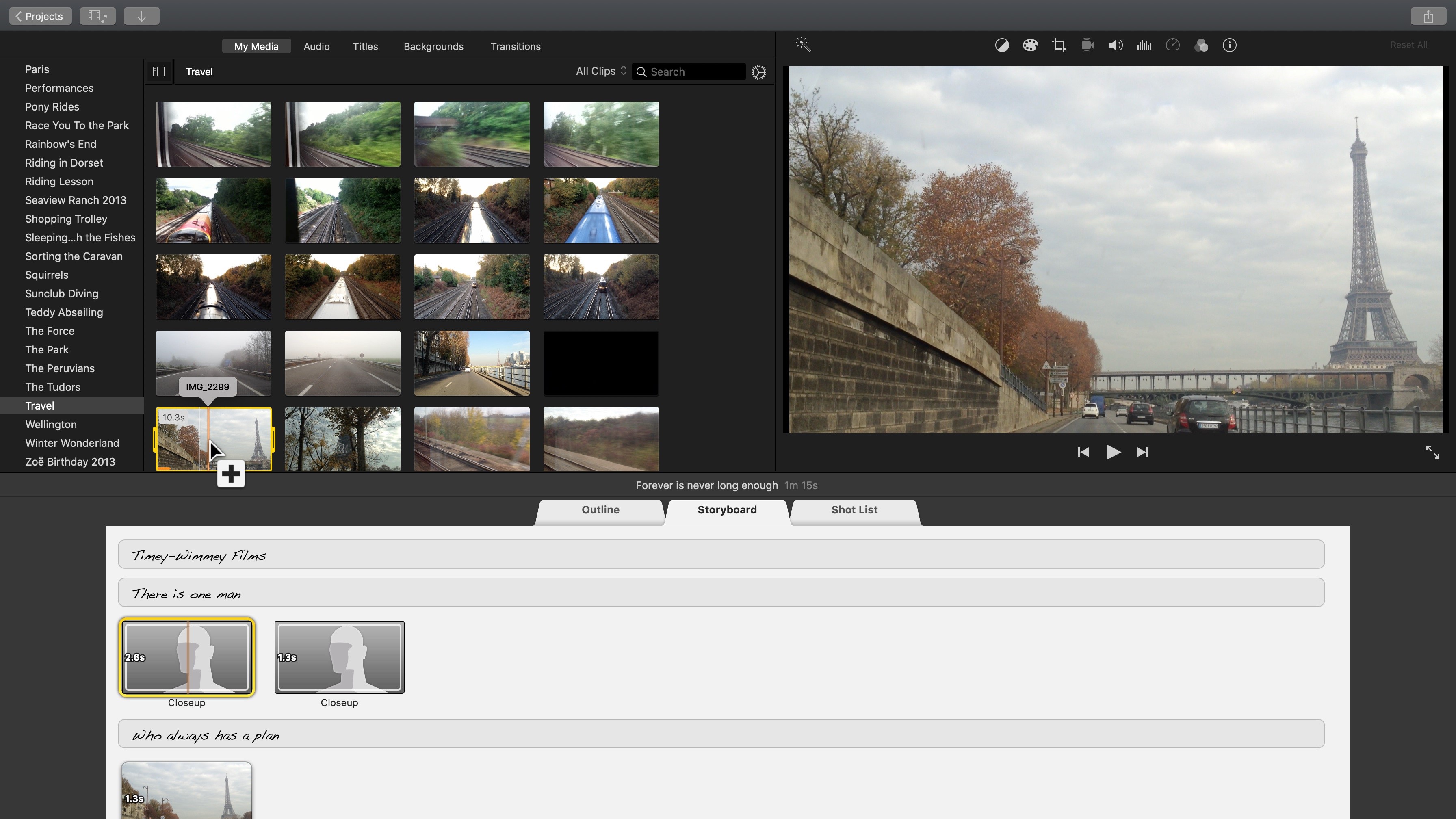
Task: Open the color balance adjustment icon
Action: pos(1001,45)
